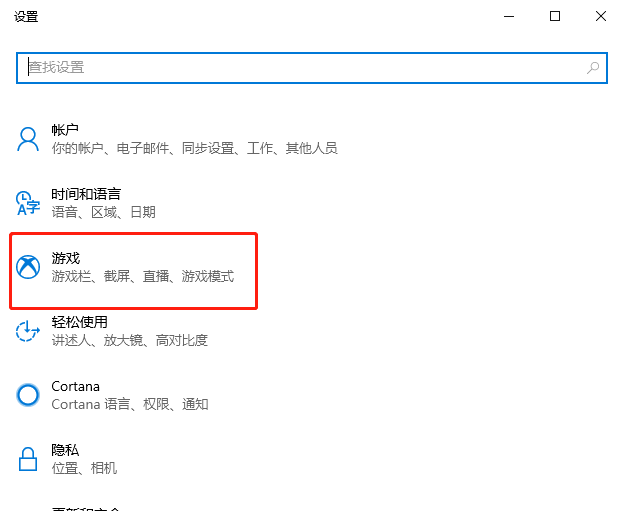Open the 轻松使用 settings heading
The image size is (624, 511).
click(79, 322)
